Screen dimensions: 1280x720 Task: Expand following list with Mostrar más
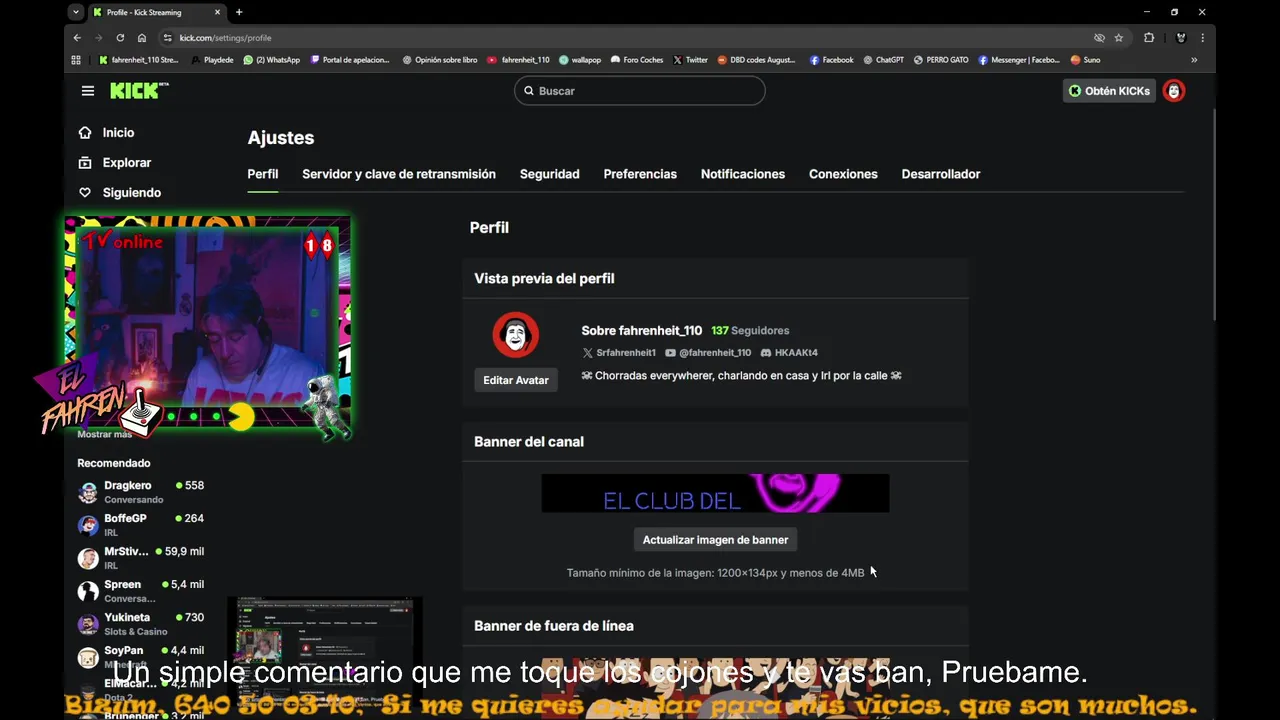(x=104, y=434)
